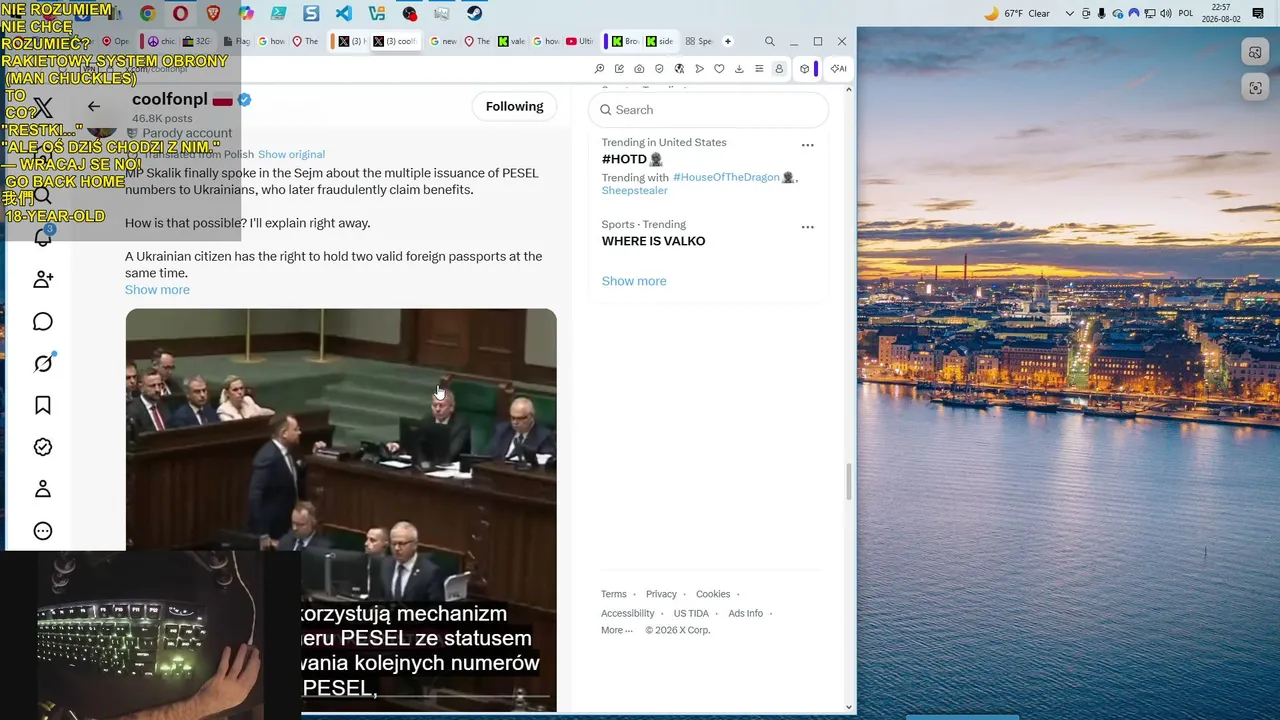The width and height of the screenshot is (1280, 720).
Task: Open the shield privacy icon in toolbar
Action: [x=659, y=69]
